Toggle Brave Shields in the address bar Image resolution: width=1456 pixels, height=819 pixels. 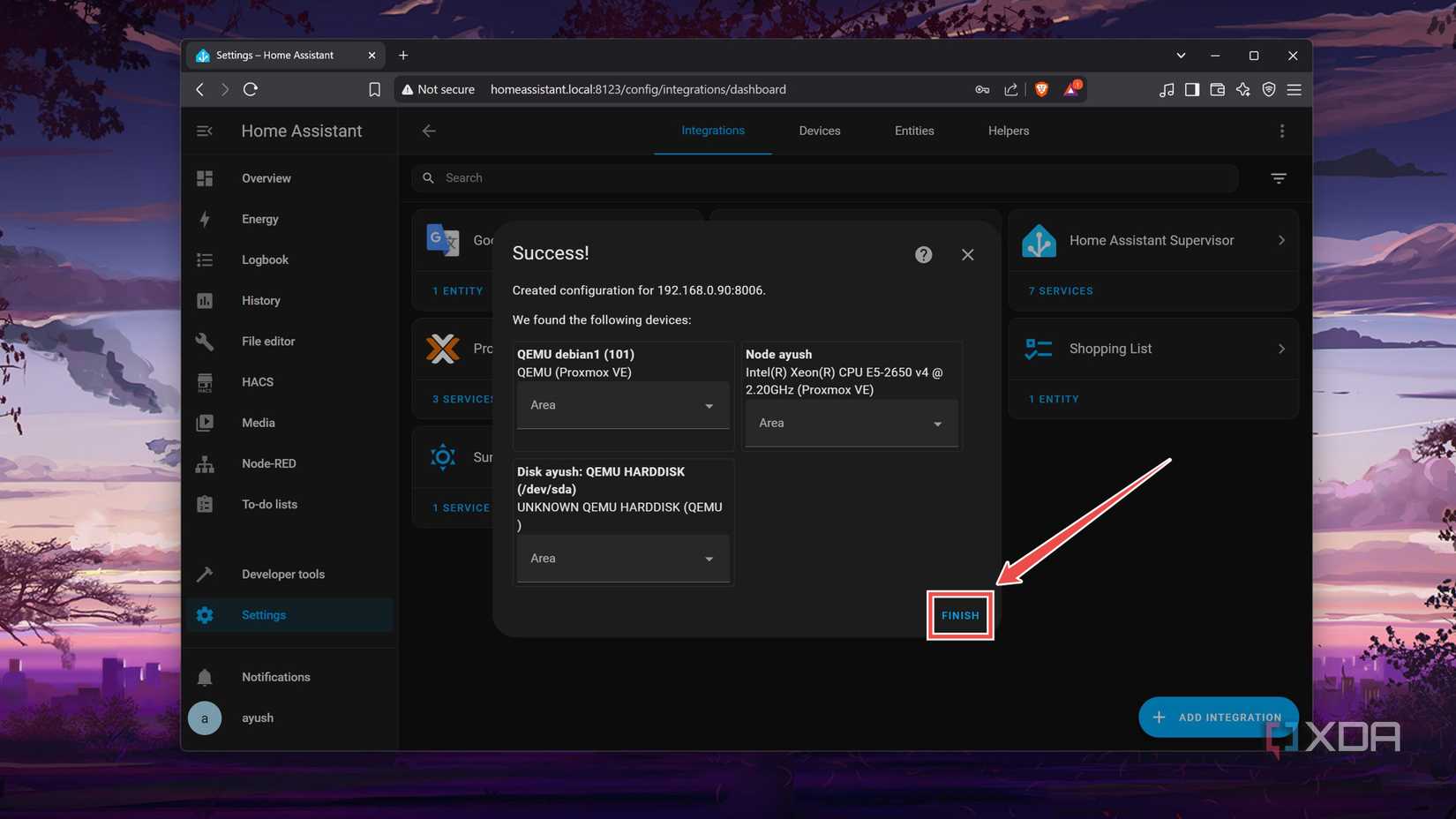coord(1041,89)
